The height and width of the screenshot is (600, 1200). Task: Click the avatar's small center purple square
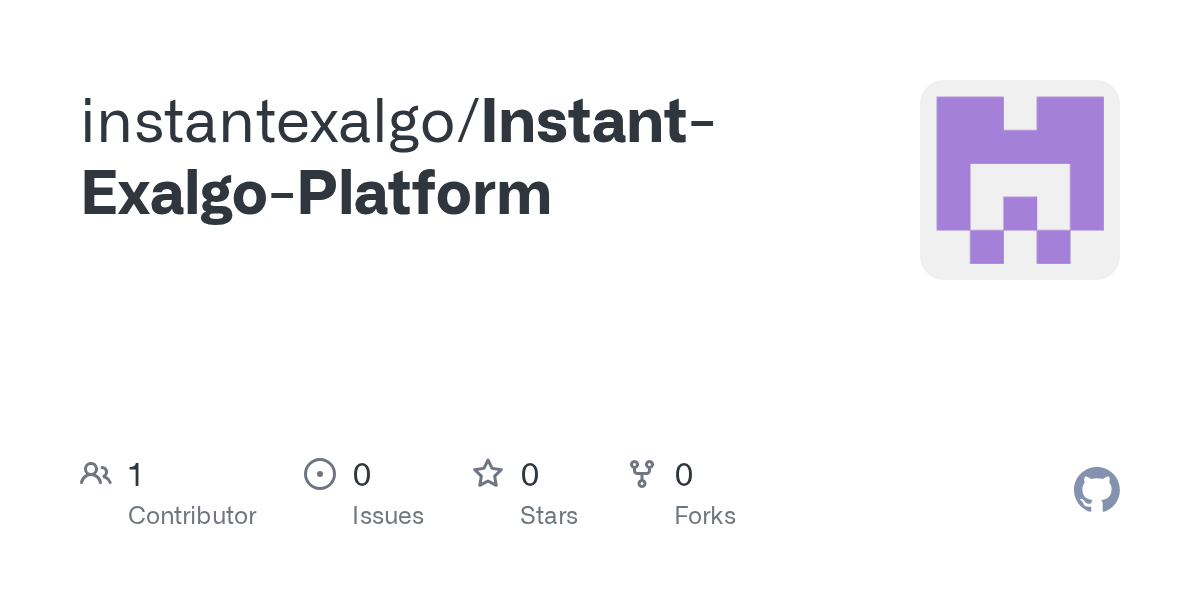click(1019, 212)
